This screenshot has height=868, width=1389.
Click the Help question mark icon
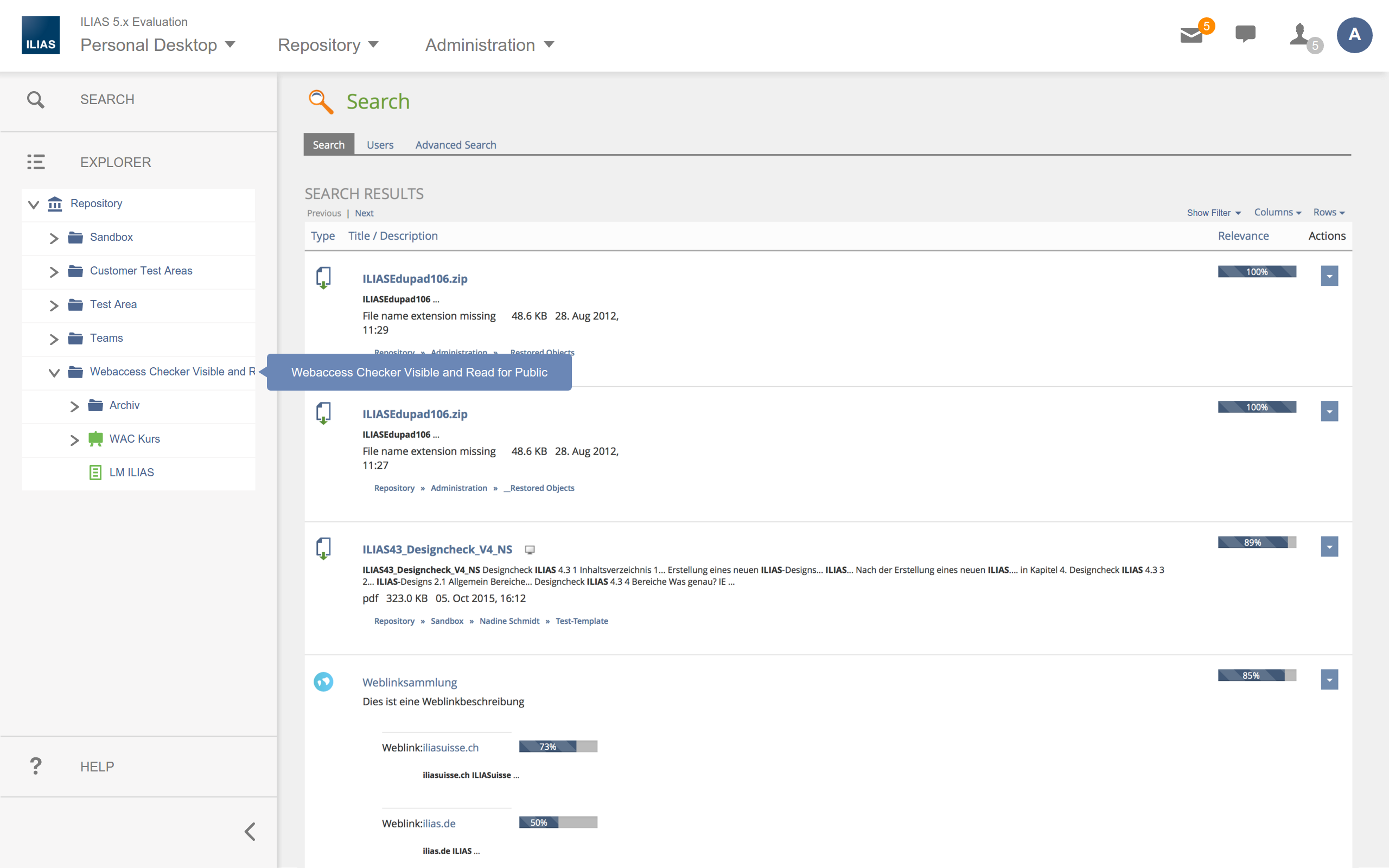coord(36,766)
